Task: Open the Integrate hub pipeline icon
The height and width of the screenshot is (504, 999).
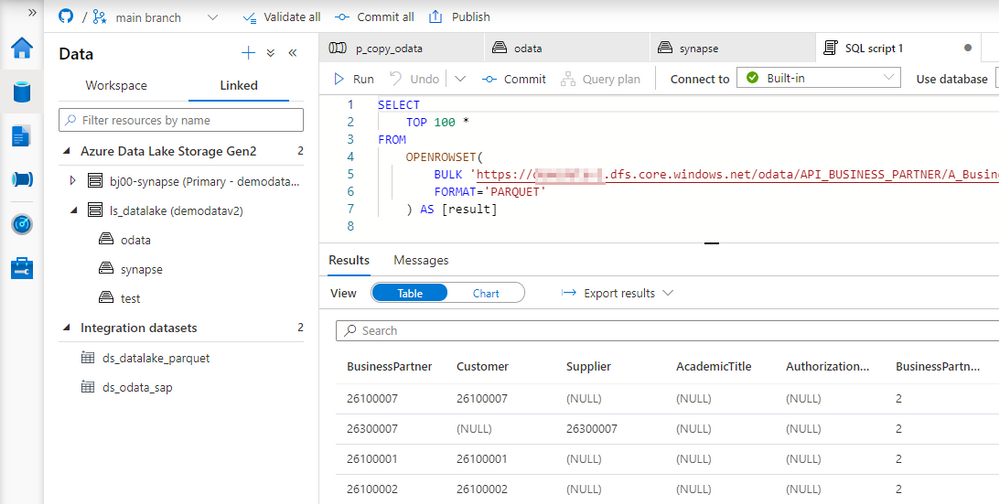Action: [x=22, y=180]
